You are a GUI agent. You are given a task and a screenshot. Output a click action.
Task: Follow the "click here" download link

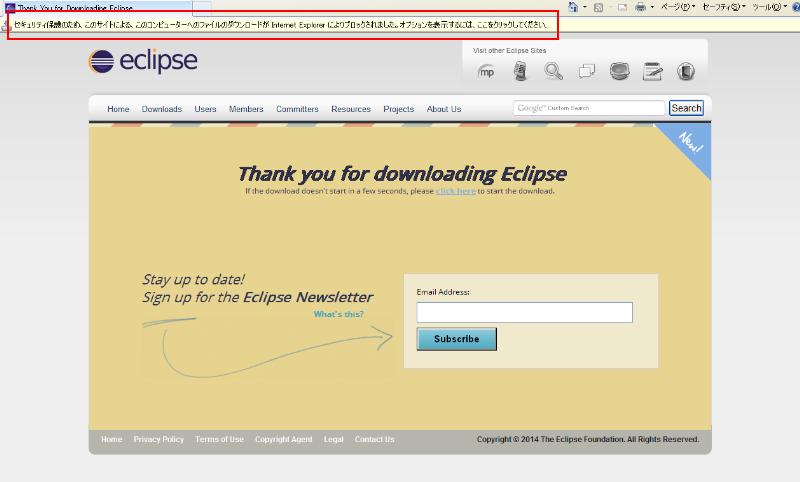pyautogui.click(x=456, y=191)
